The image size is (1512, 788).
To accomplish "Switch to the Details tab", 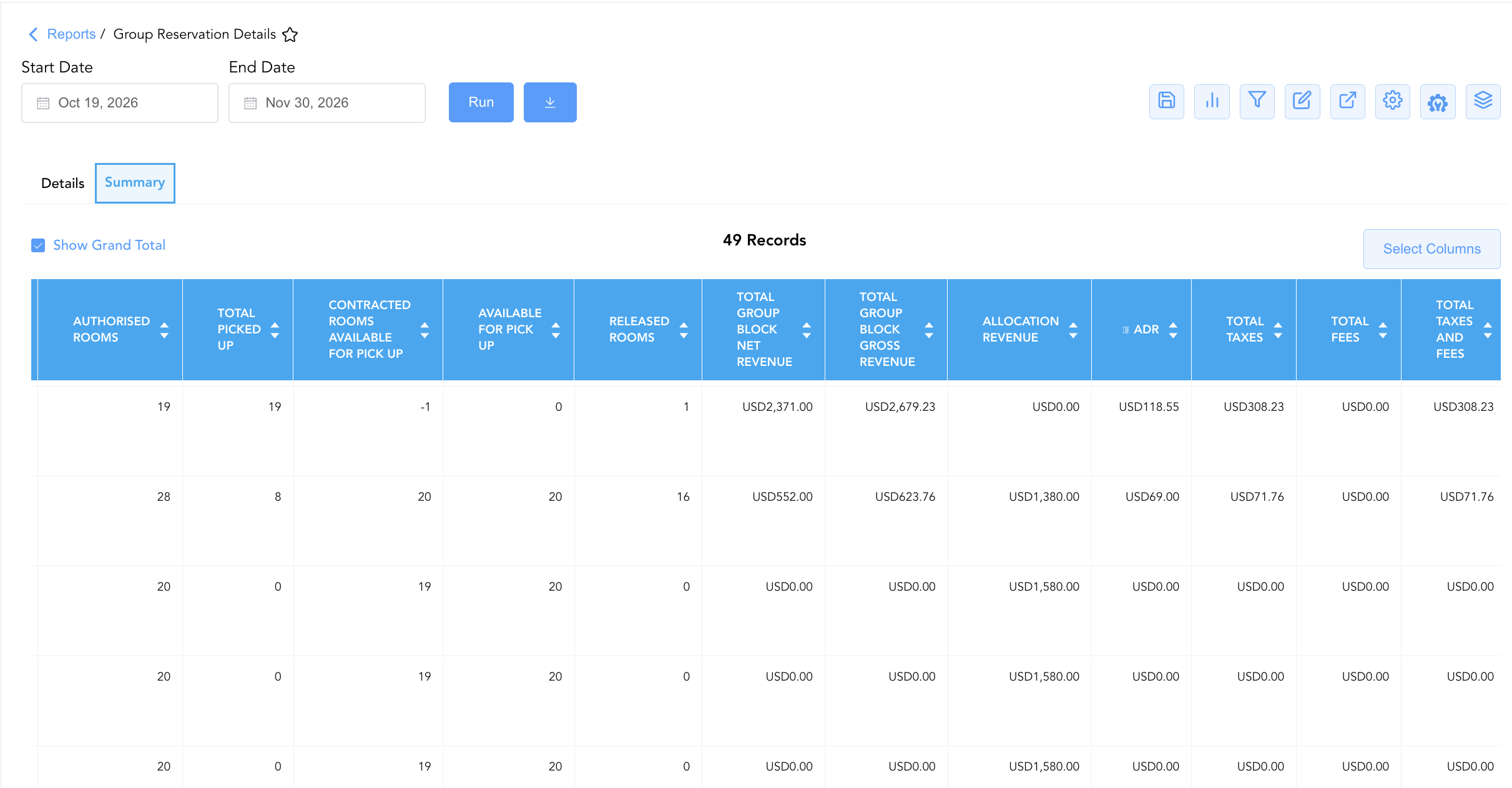I will 62,183.
